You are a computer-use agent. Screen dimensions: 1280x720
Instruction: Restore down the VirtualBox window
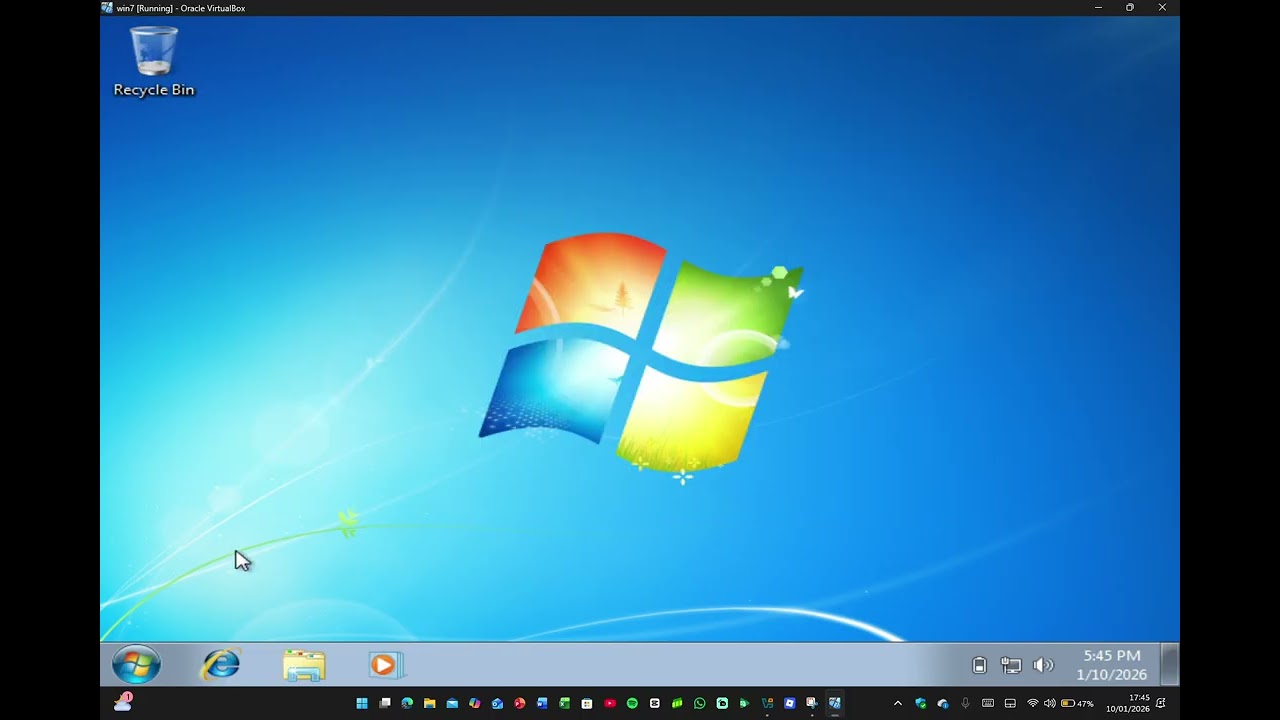point(1130,8)
